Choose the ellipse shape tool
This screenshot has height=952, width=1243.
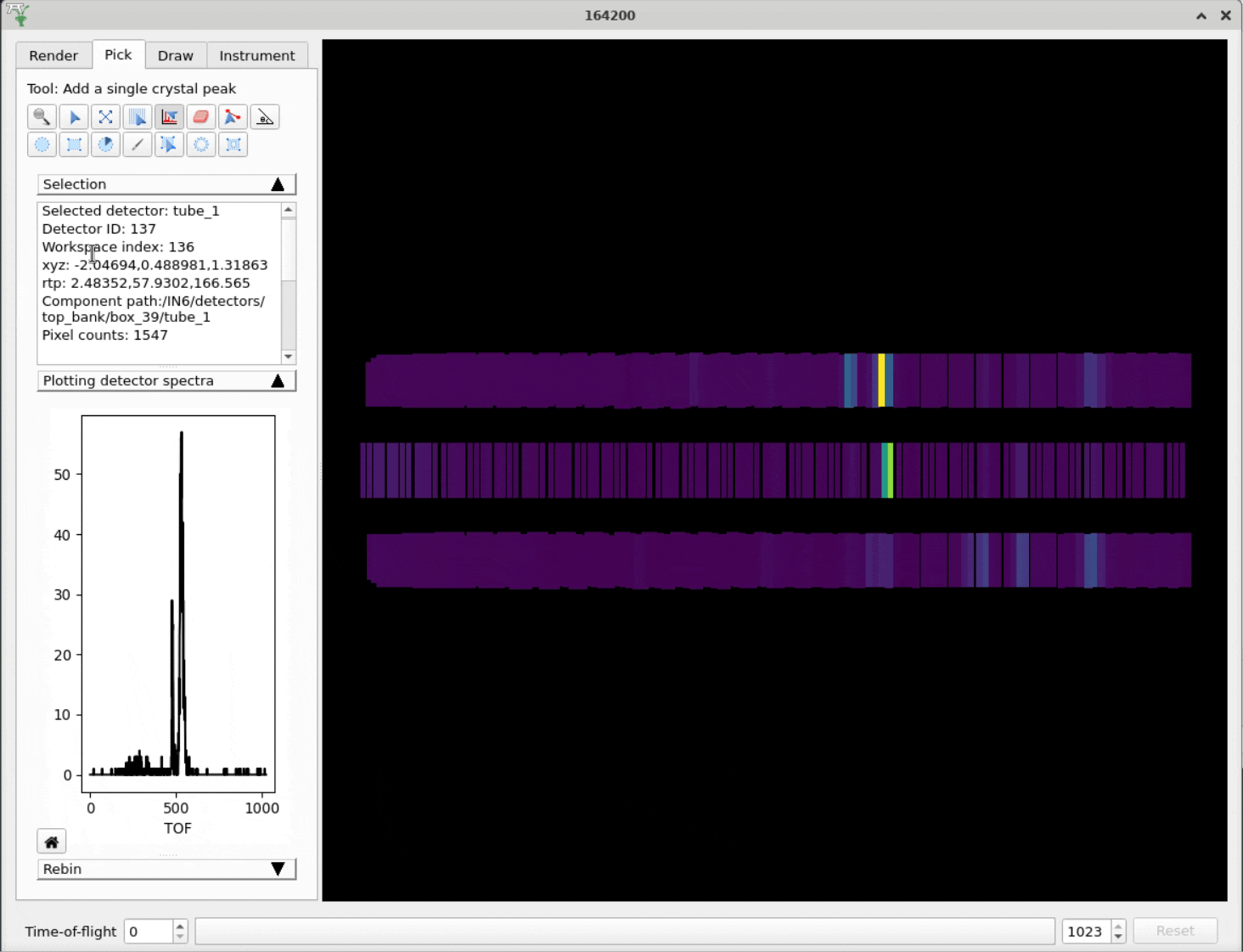[x=42, y=145]
